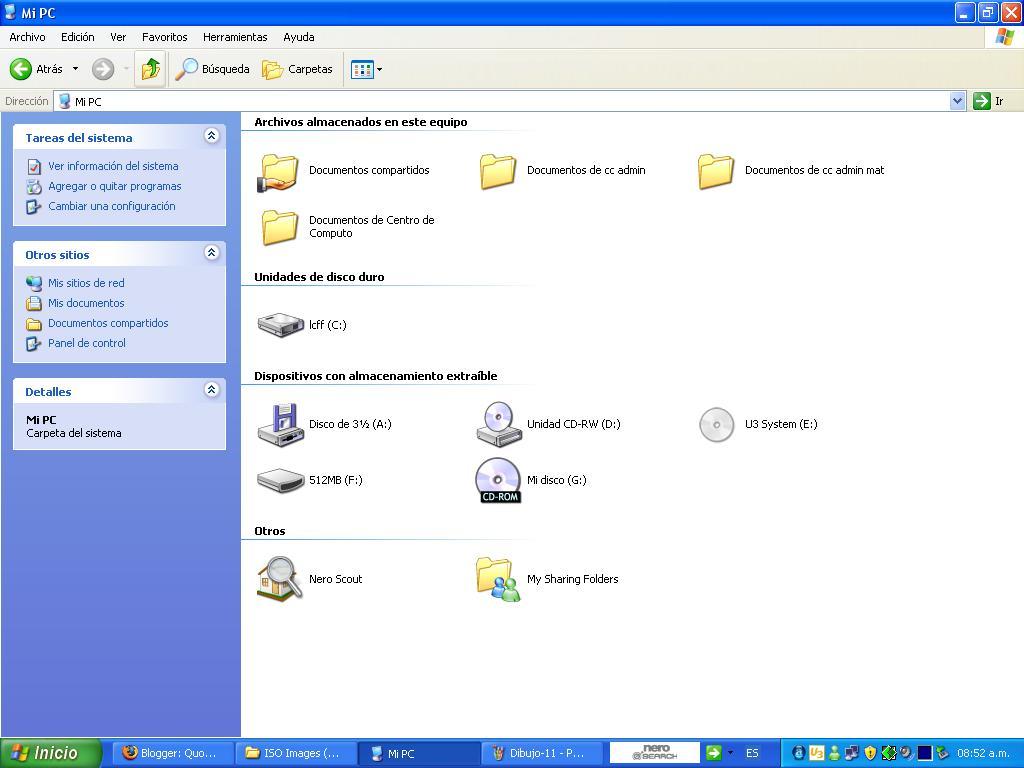Open the Favoritos menu
Screen dimensions: 1024x768
165,37
